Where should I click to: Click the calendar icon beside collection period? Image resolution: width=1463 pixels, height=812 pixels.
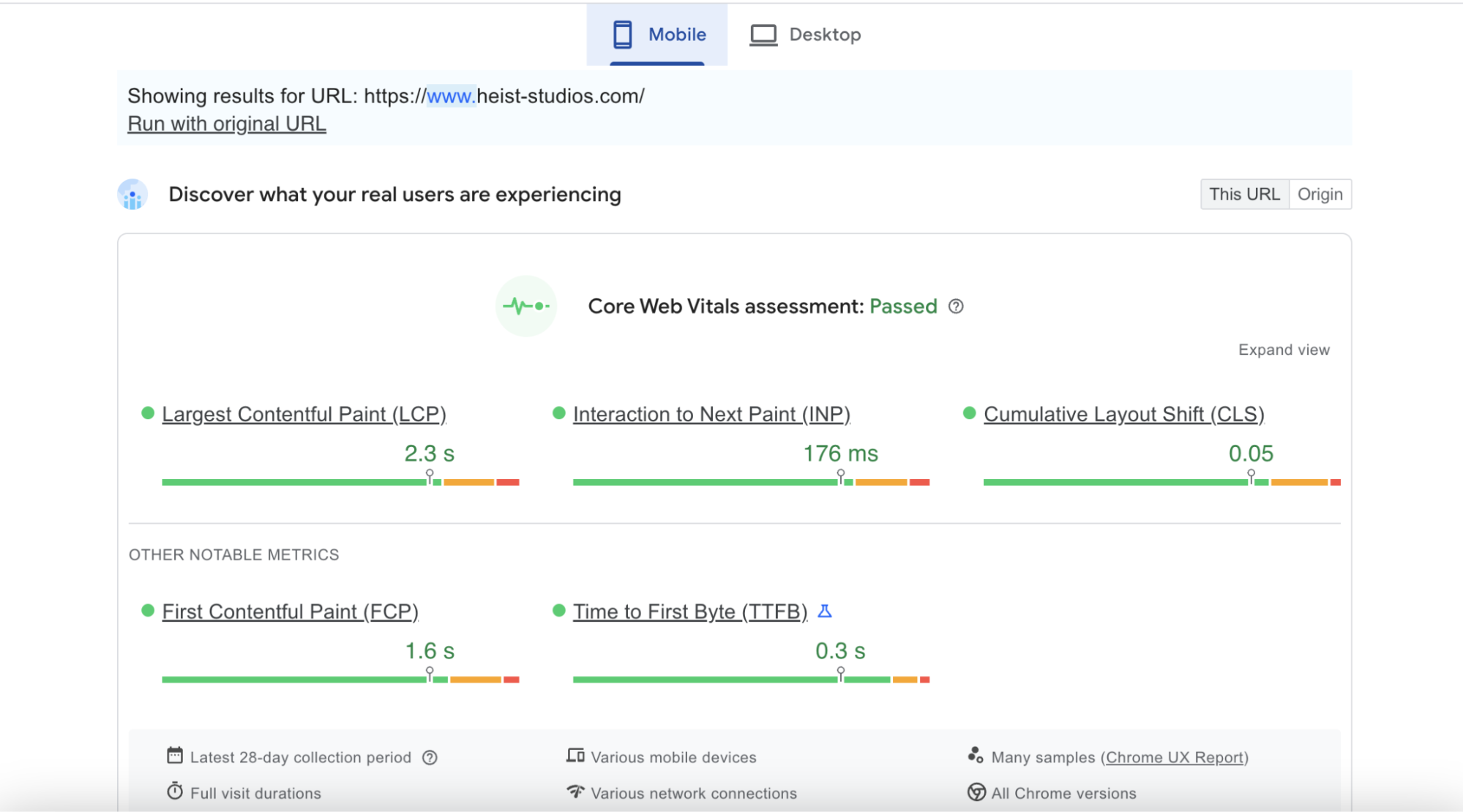click(x=174, y=756)
